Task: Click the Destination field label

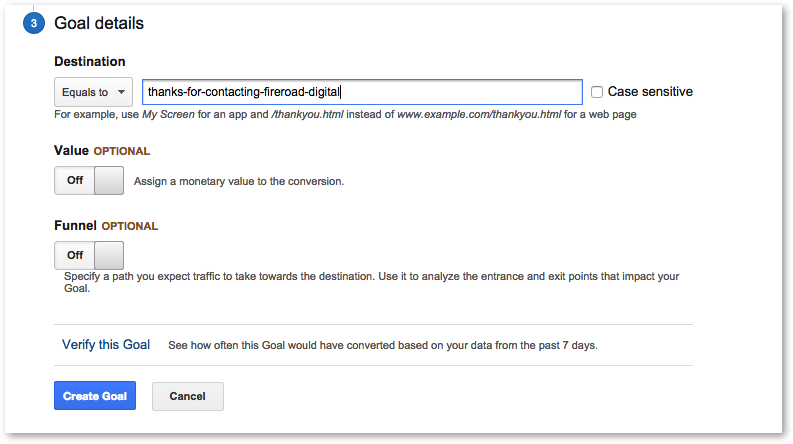Action: pyautogui.click(x=90, y=62)
